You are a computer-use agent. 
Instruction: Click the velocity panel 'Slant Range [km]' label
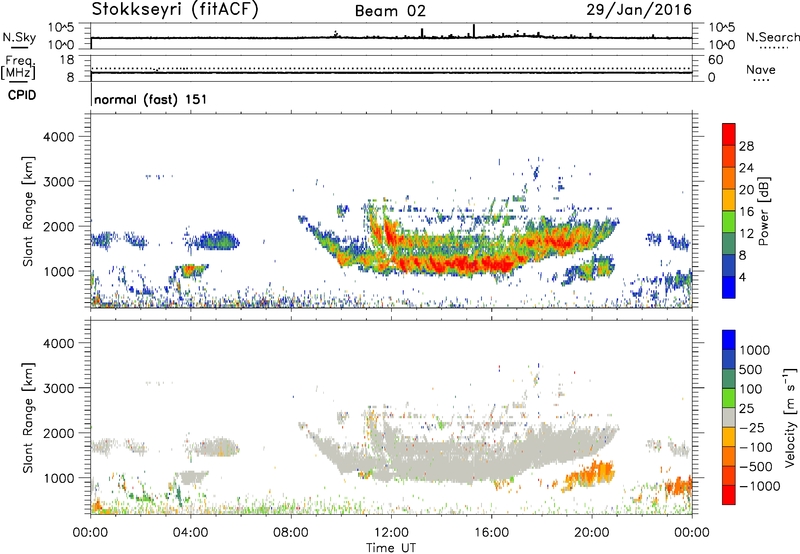click(28, 418)
